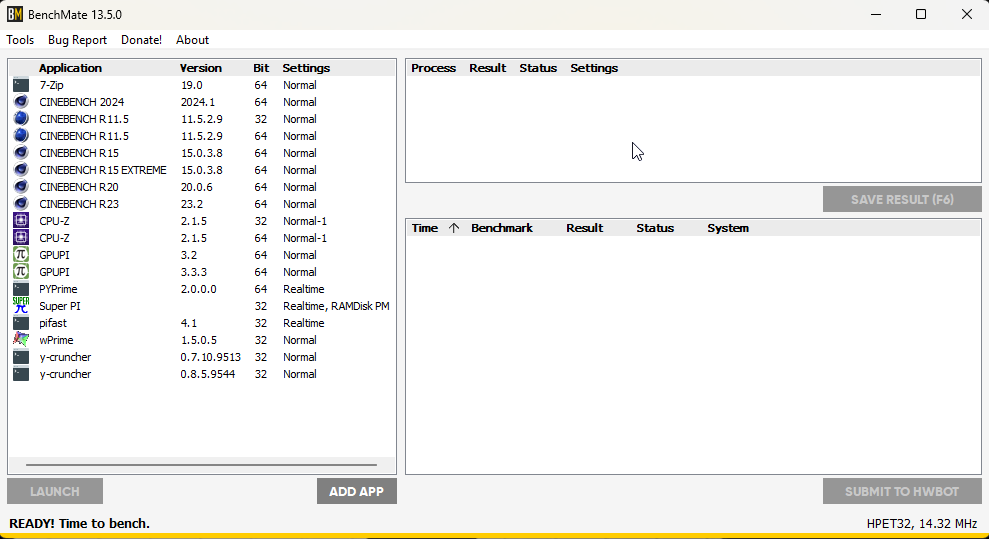Select the PYPrime terminal icon

[21, 289]
